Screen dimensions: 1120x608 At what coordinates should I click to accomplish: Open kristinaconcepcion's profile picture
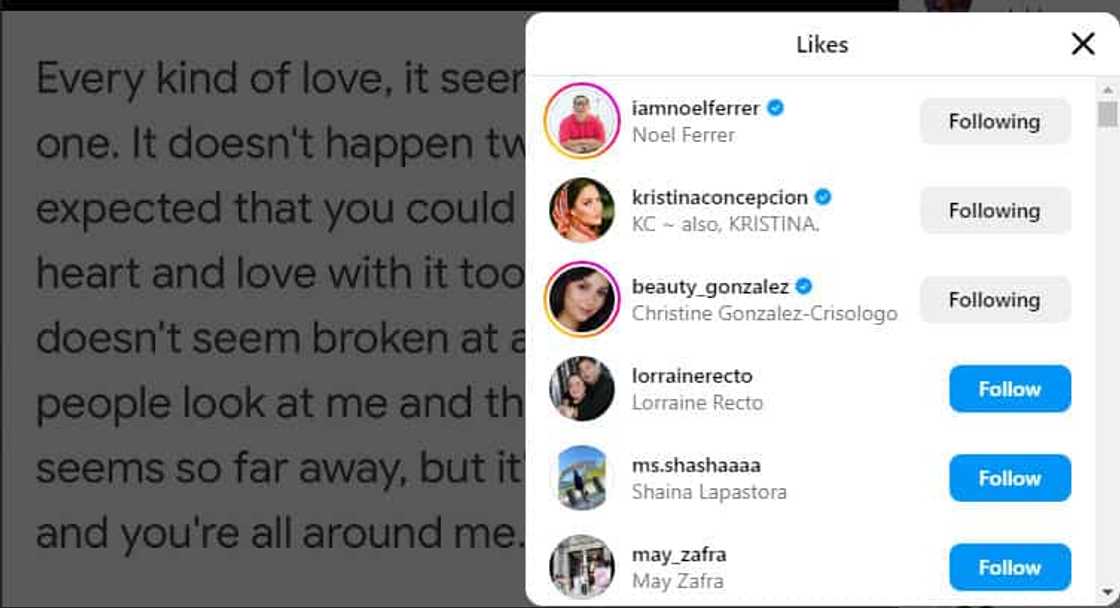click(581, 210)
